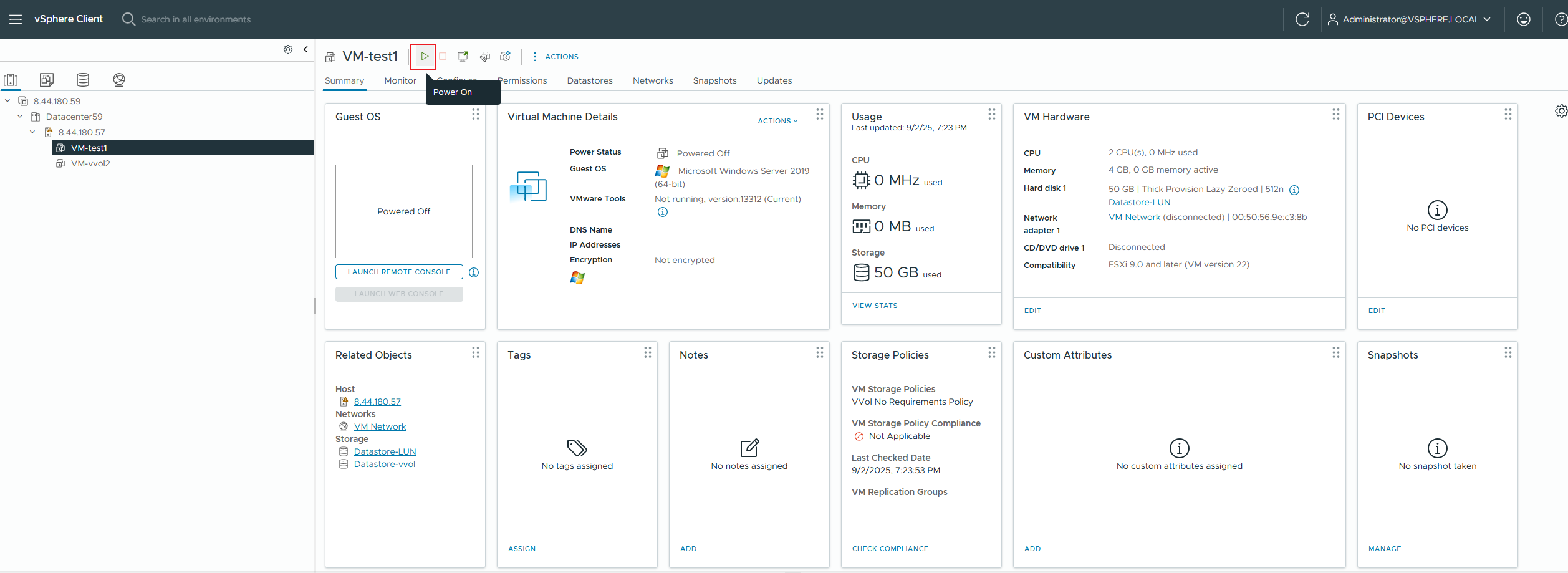The width and height of the screenshot is (1568, 573).
Task: Open Datastore-LUN link in VM Hardware
Action: coord(1139,202)
